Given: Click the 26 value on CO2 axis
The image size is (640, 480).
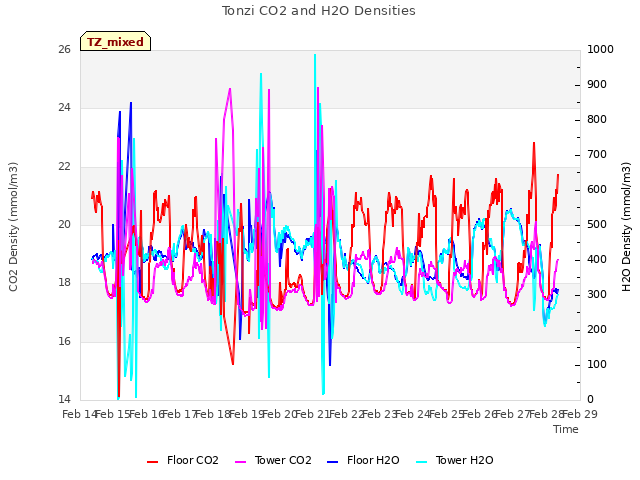Looking at the screenshot, I should coord(64,49).
